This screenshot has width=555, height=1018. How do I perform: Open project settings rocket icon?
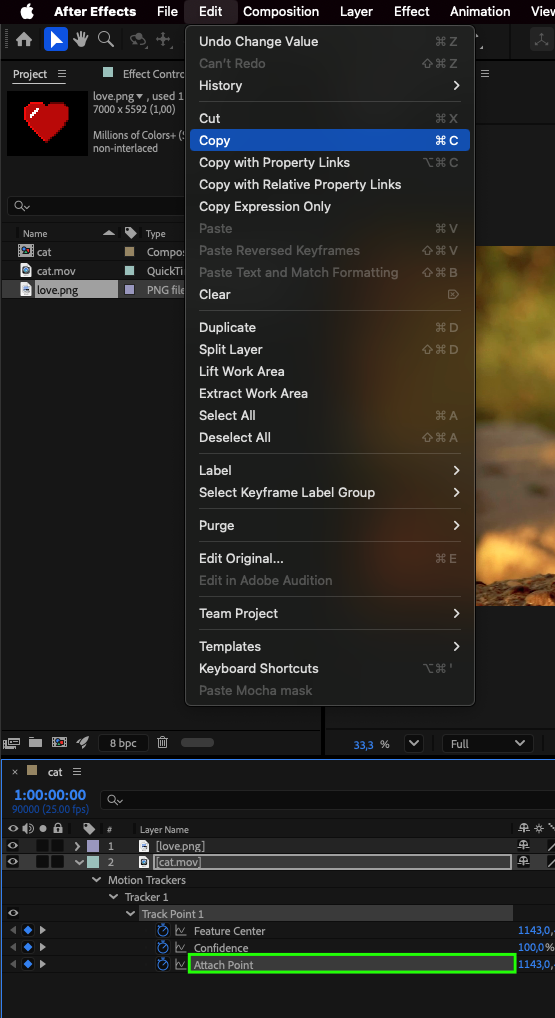[x=82, y=743]
